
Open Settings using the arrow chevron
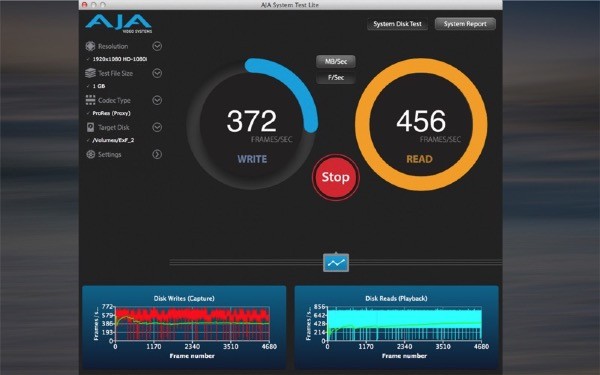pyautogui.click(x=157, y=155)
